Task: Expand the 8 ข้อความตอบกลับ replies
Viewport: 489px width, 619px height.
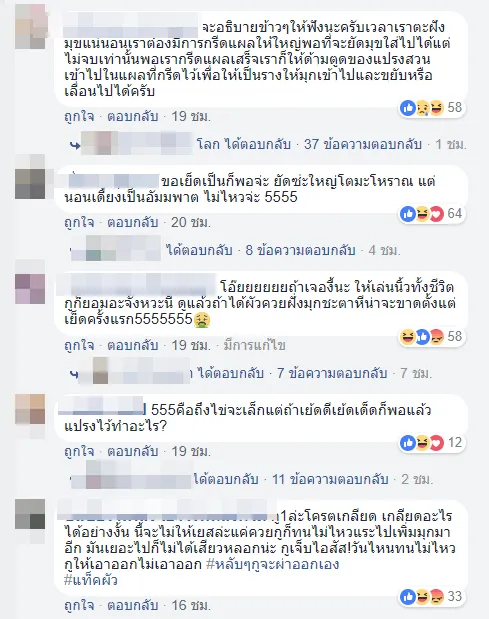Action: 300,250
